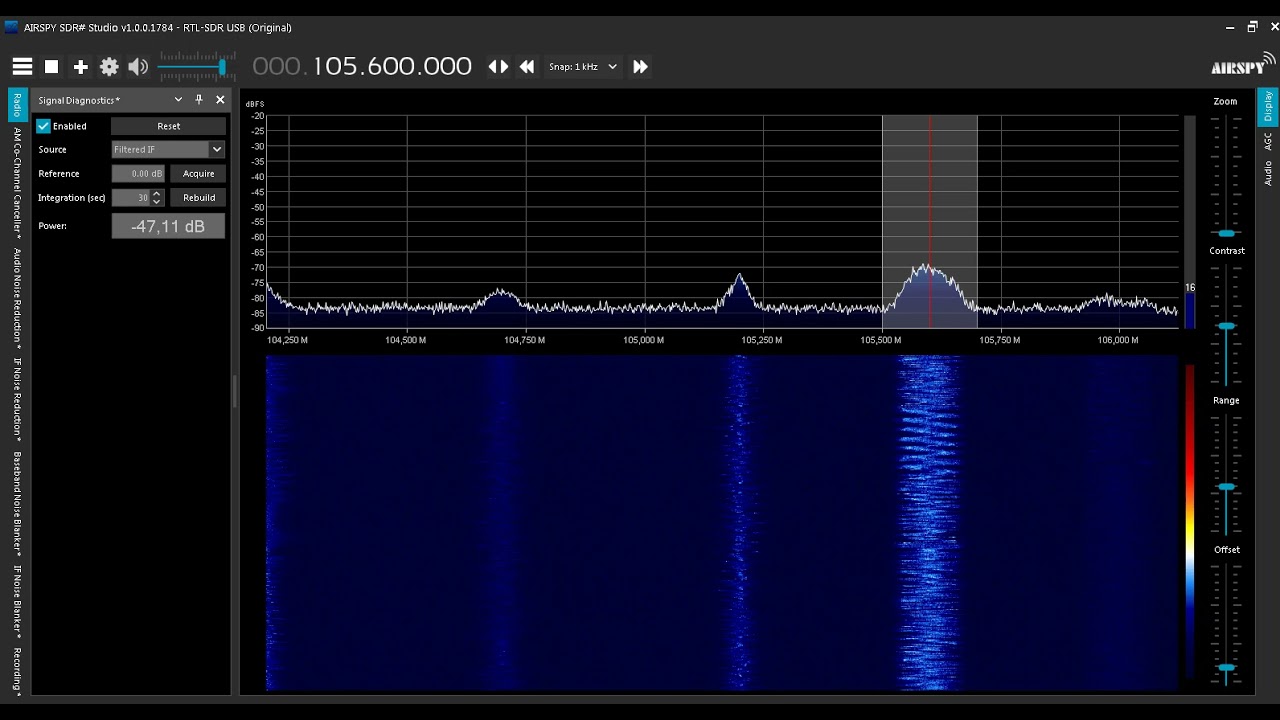Open the Source Filtered IF dropdown
1280x720 pixels.
point(168,149)
